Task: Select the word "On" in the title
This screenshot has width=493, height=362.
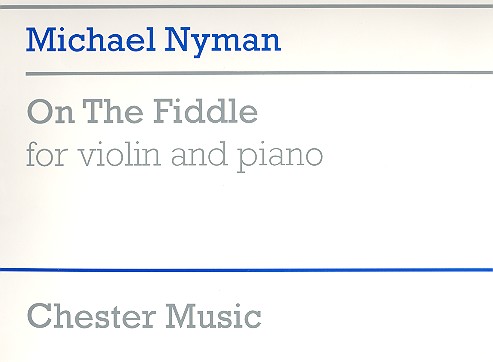Action: [50, 112]
